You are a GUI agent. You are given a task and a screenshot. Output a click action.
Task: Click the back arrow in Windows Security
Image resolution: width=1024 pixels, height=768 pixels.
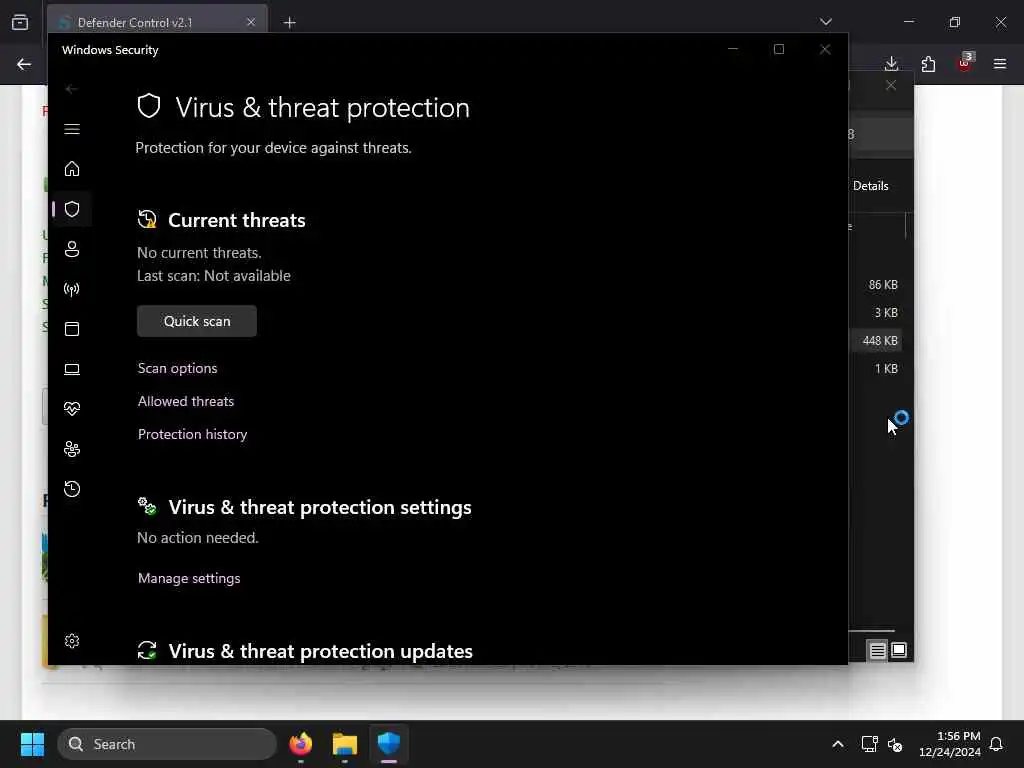click(71, 89)
